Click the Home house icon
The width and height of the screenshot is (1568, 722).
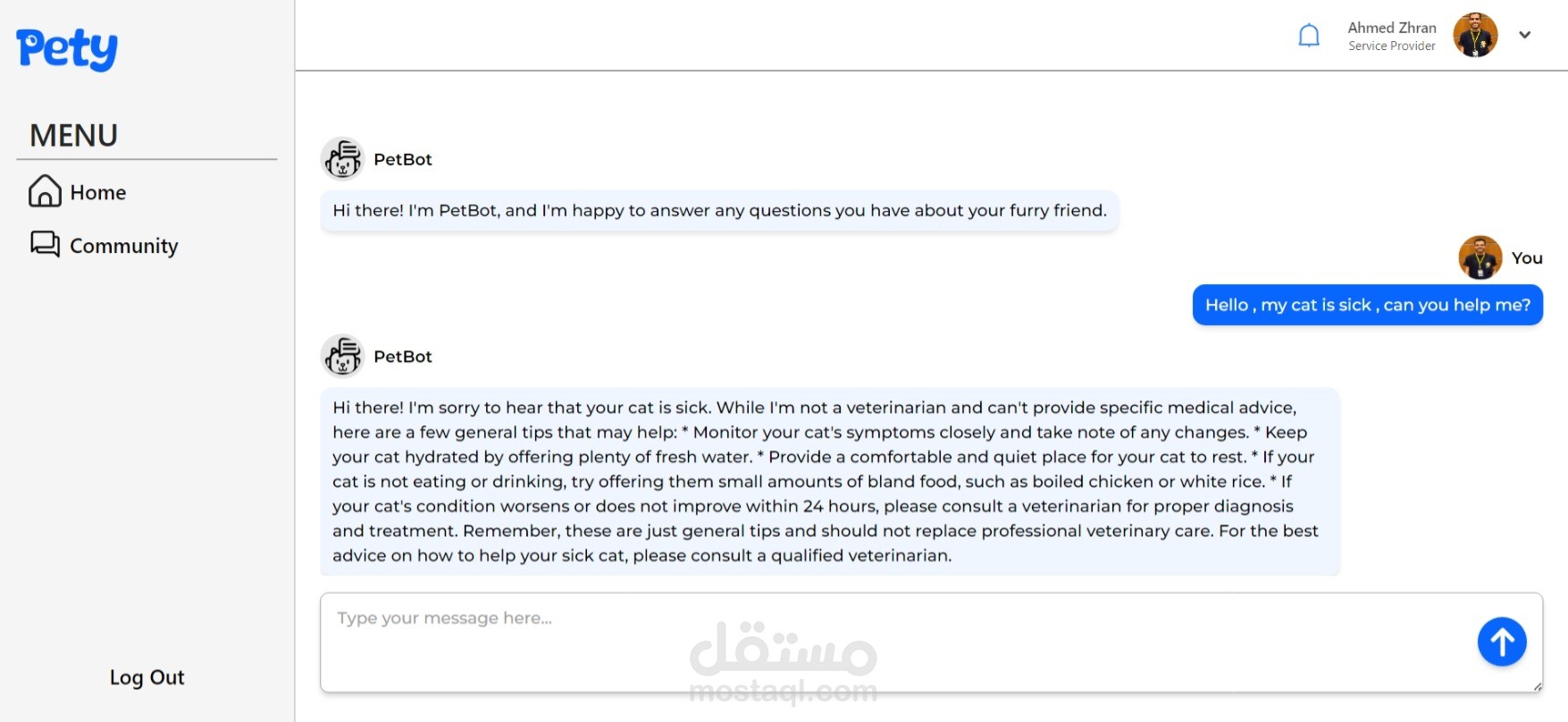point(45,191)
